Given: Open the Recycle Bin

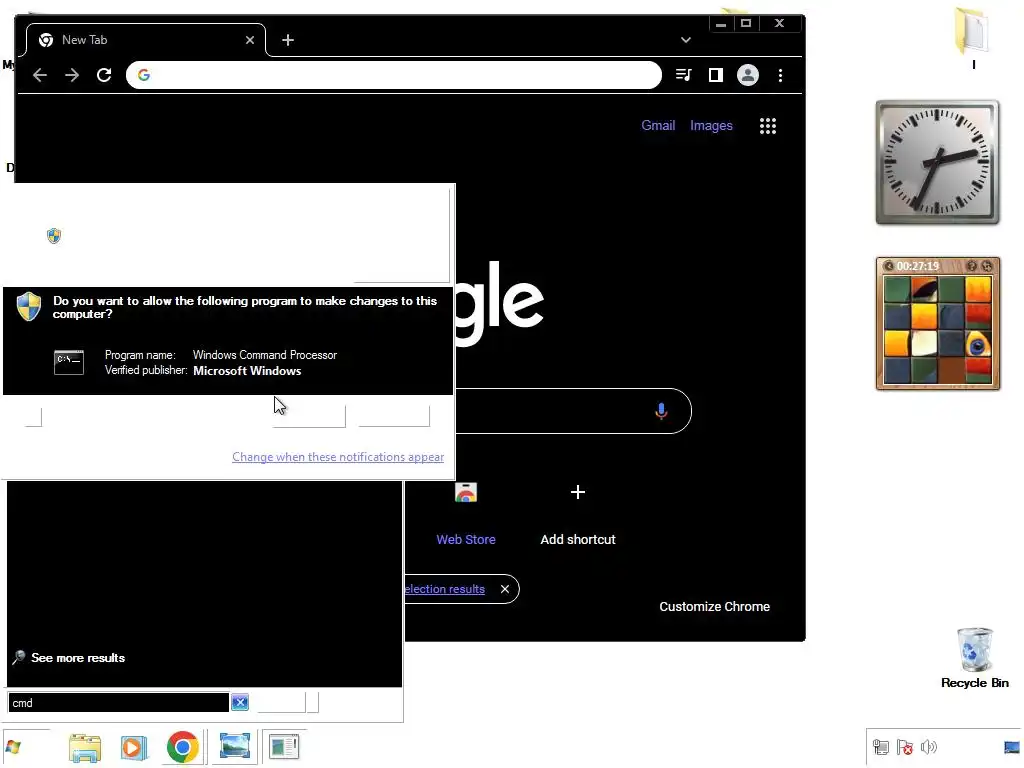Looking at the screenshot, I should click(x=974, y=657).
